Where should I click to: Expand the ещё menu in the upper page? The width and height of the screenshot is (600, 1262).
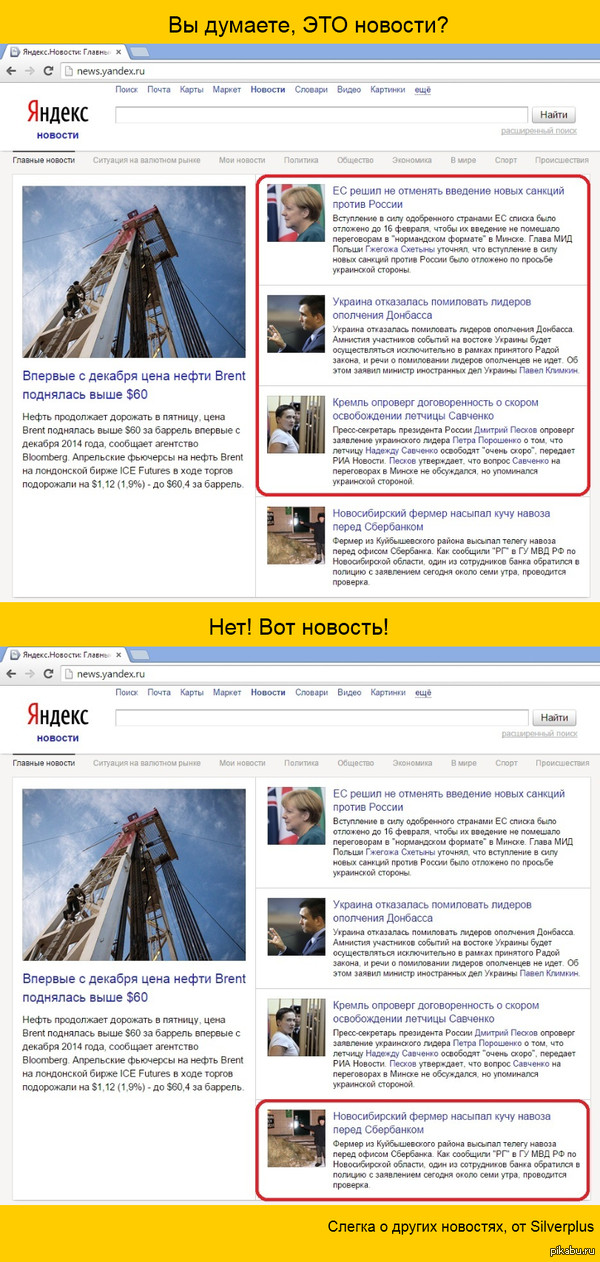tap(422, 90)
